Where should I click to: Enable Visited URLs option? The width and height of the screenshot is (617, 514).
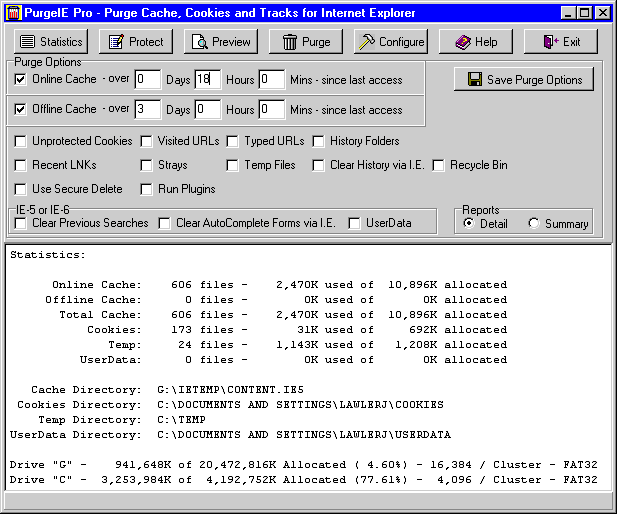(x=146, y=141)
